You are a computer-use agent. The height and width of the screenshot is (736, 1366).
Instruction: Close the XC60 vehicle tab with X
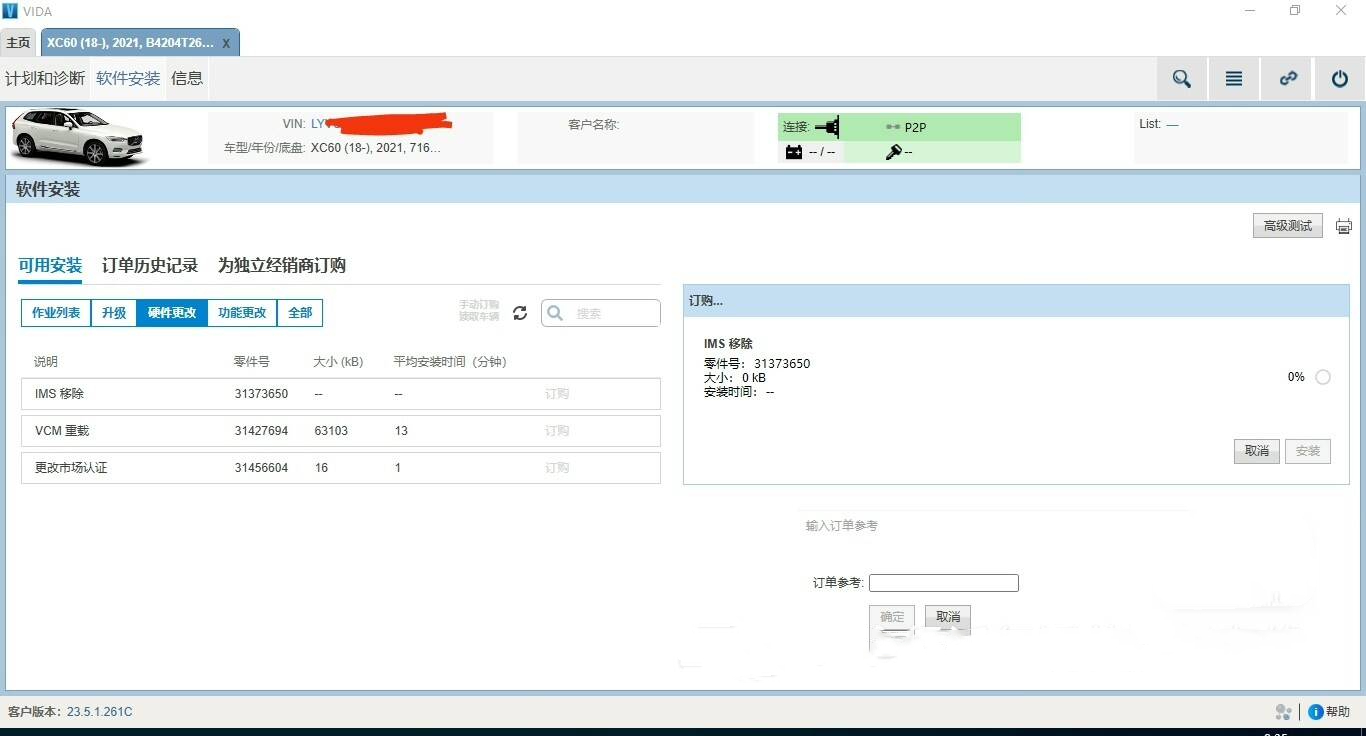(226, 43)
